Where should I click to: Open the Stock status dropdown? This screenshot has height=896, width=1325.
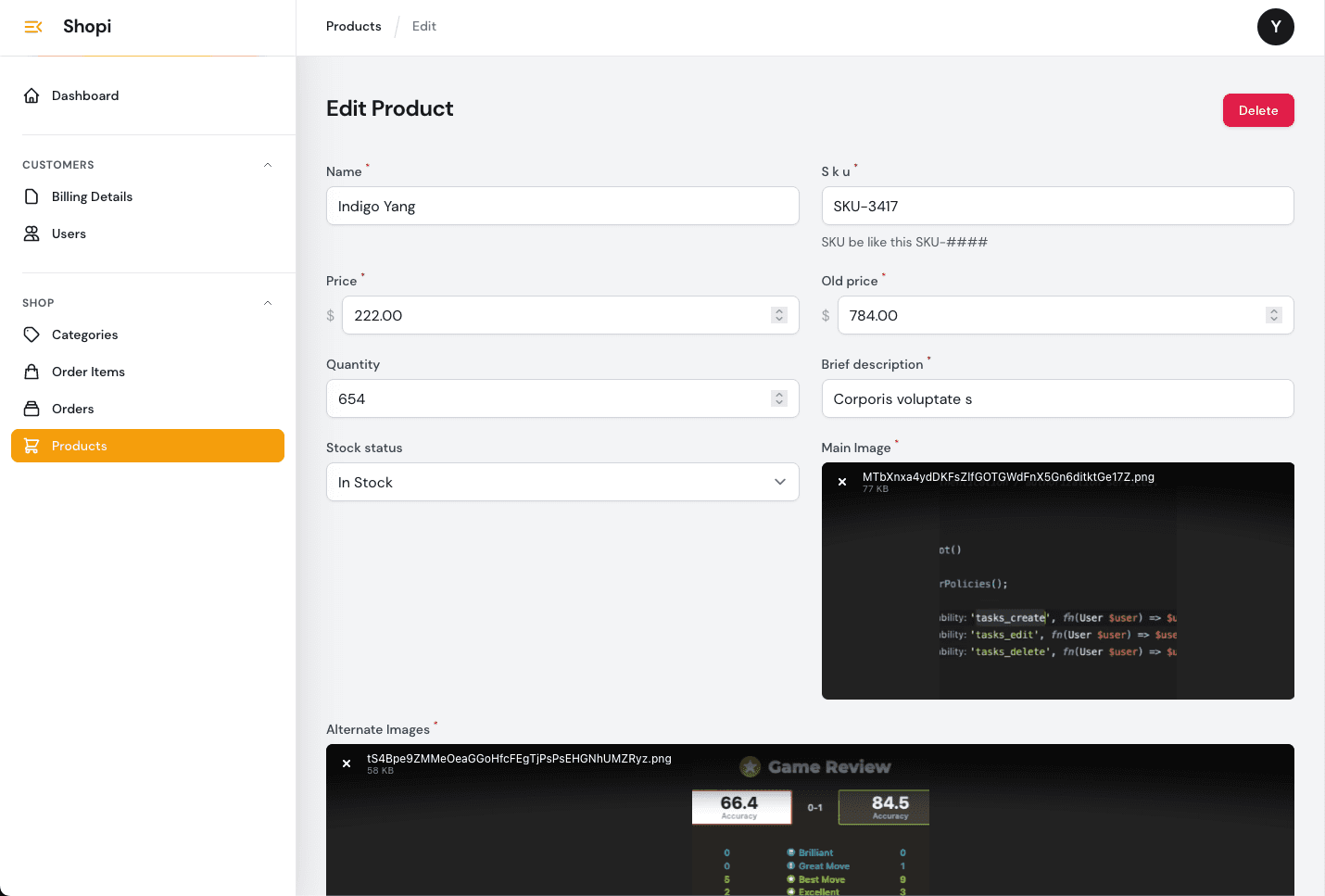click(562, 482)
